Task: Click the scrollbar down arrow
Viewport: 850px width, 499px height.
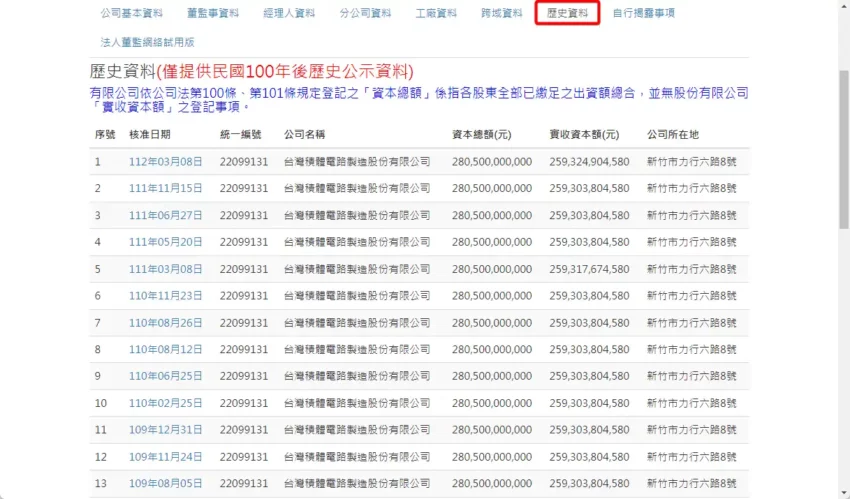Action: pyautogui.click(x=844, y=494)
